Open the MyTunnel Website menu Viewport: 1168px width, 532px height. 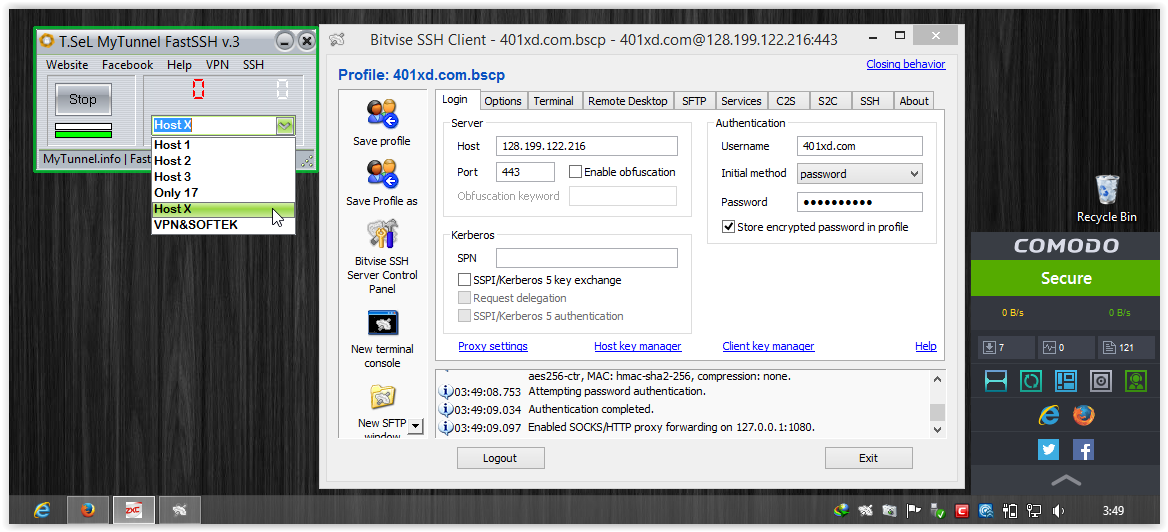pyautogui.click(x=67, y=65)
